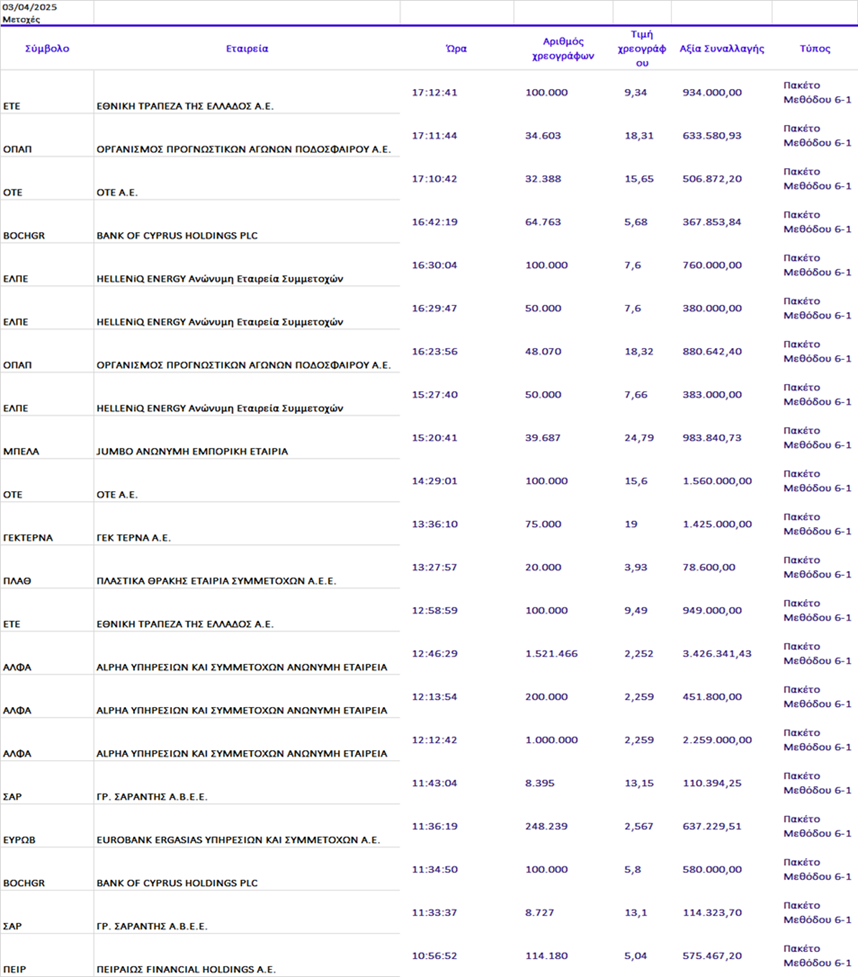Select company cell ΠΛΑΣΤΙΚΑ ΘΡΑΚΗΣ ΕΤΑΙΡΙΑ ΣΥΜΜΕΤΟΧΩΝ
Viewport: 858px width, 977px height.
click(216, 581)
